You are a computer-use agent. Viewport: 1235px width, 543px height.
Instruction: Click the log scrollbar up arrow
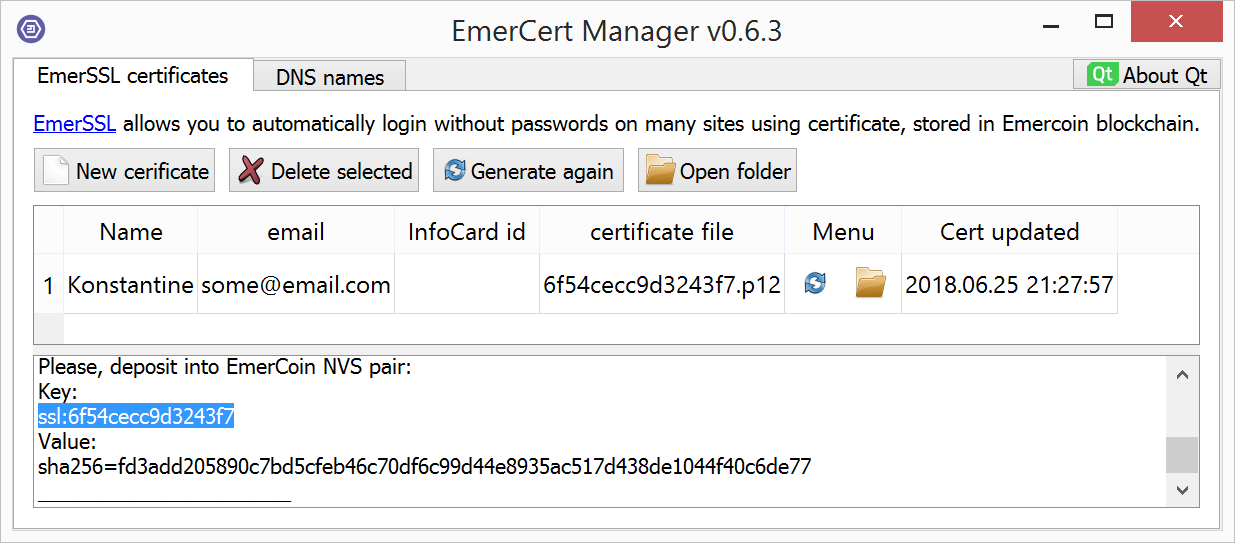tap(1183, 375)
